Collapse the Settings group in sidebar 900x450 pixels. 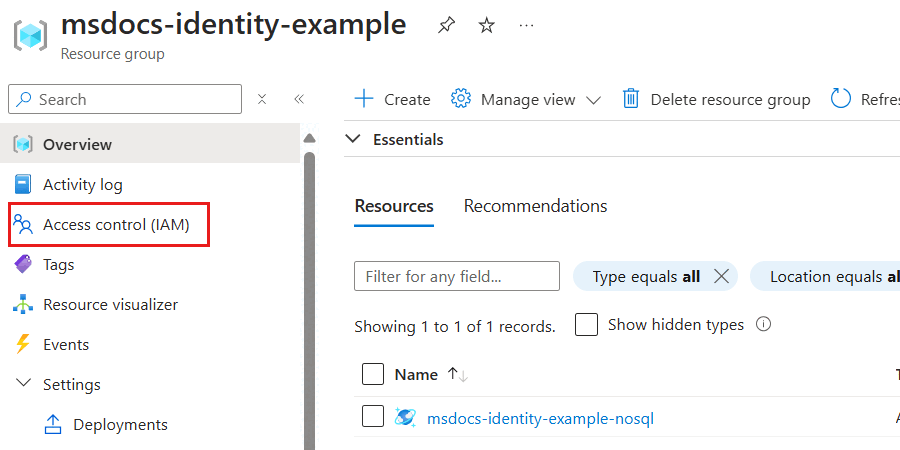click(23, 385)
